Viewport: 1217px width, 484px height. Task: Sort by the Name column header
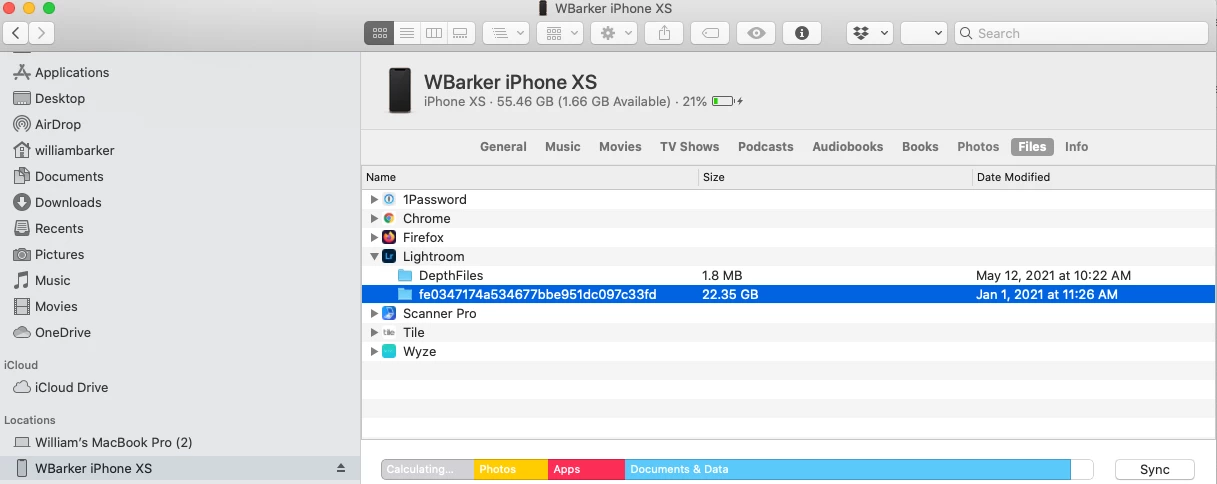(x=530, y=177)
